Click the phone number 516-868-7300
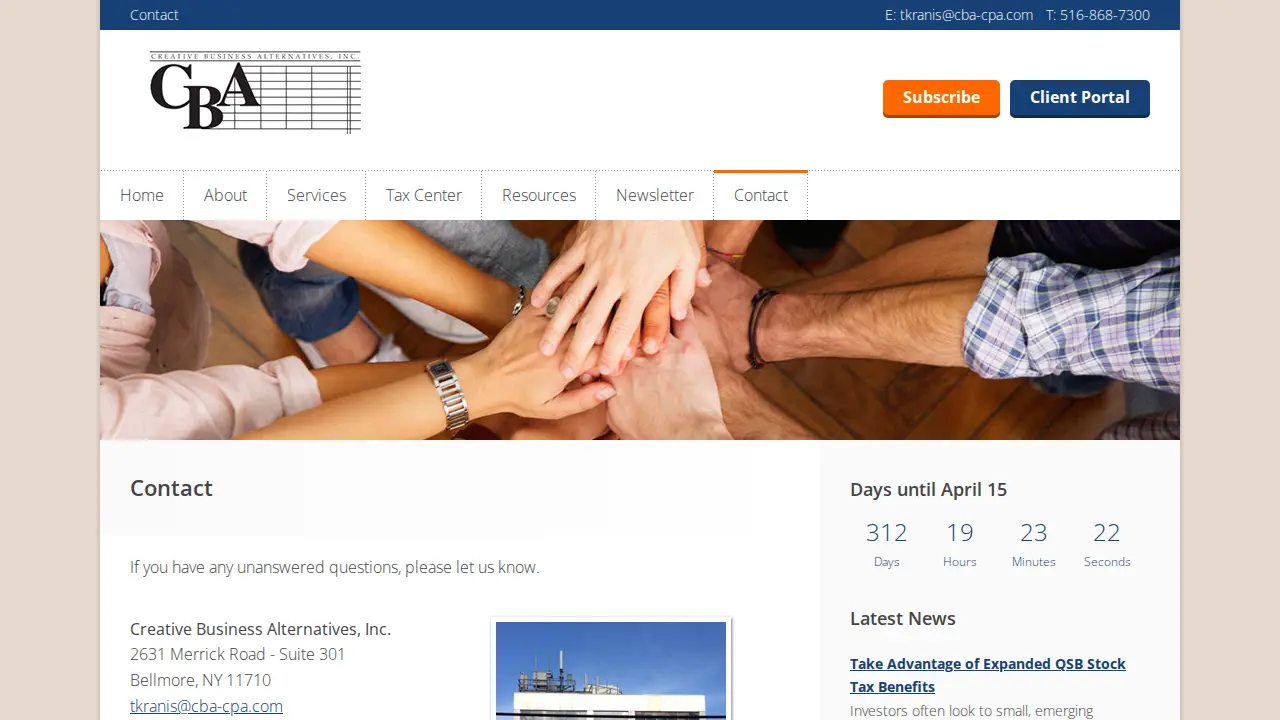Screen dimensions: 1280x720 coord(1105,15)
